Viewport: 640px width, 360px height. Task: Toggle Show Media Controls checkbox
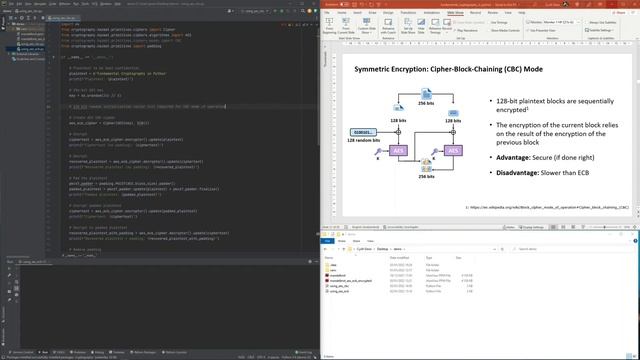(x=504, y=31)
